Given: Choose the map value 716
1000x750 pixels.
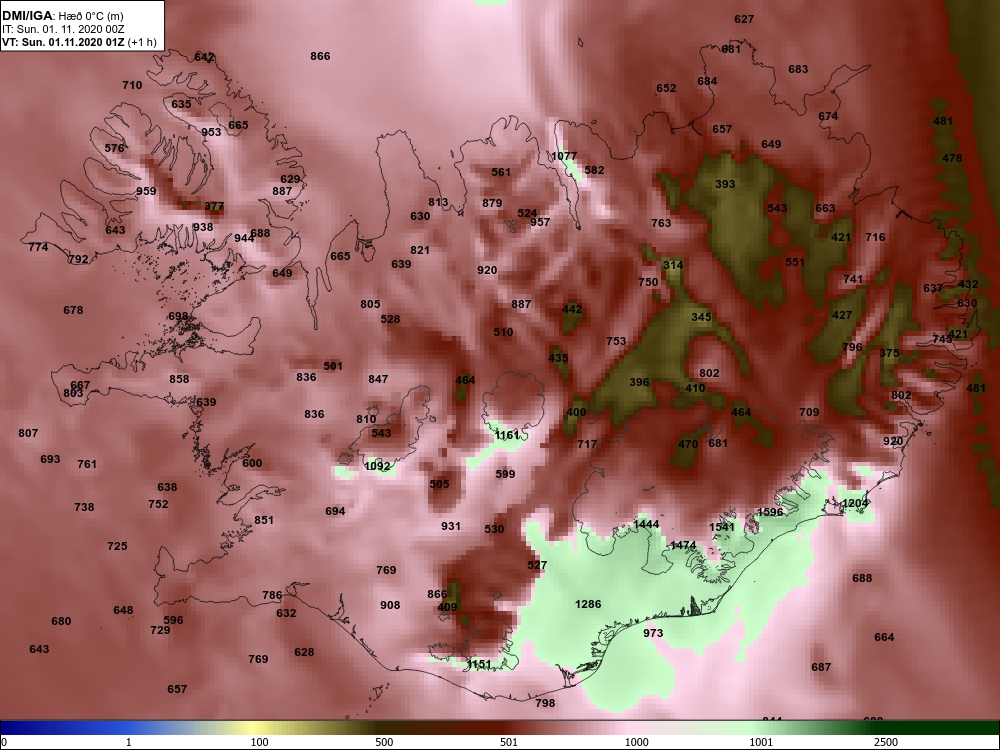Looking at the screenshot, I should pyautogui.click(x=875, y=237).
